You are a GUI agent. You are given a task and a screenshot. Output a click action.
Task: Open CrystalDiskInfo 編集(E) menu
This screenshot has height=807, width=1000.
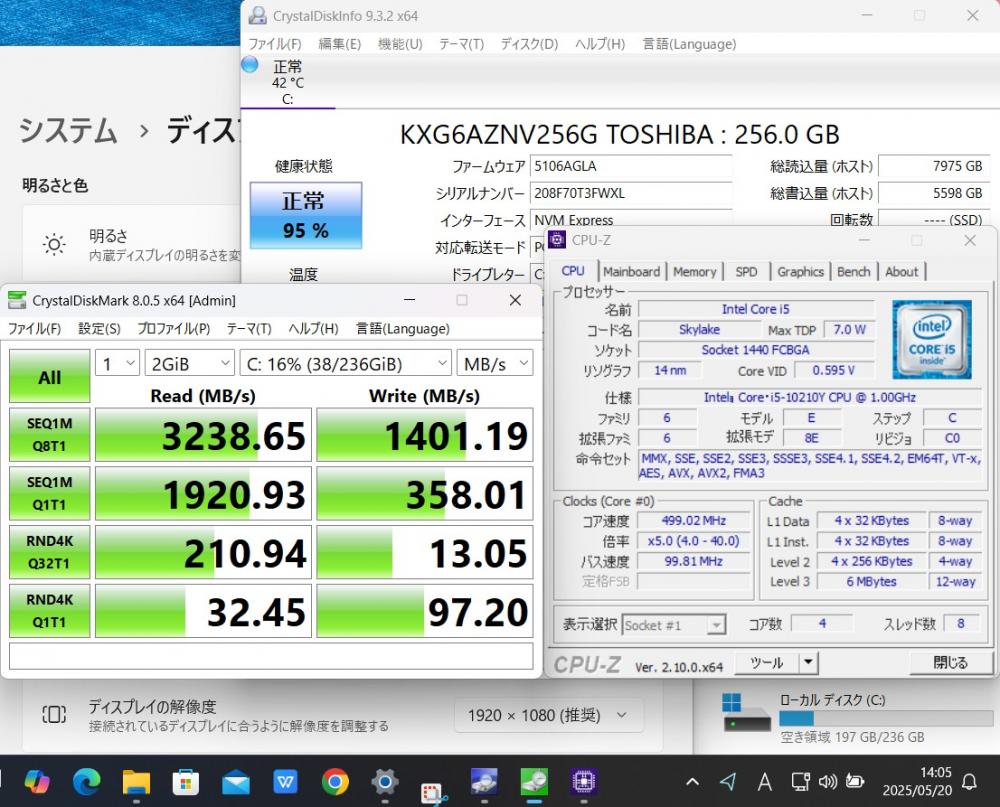click(x=339, y=44)
